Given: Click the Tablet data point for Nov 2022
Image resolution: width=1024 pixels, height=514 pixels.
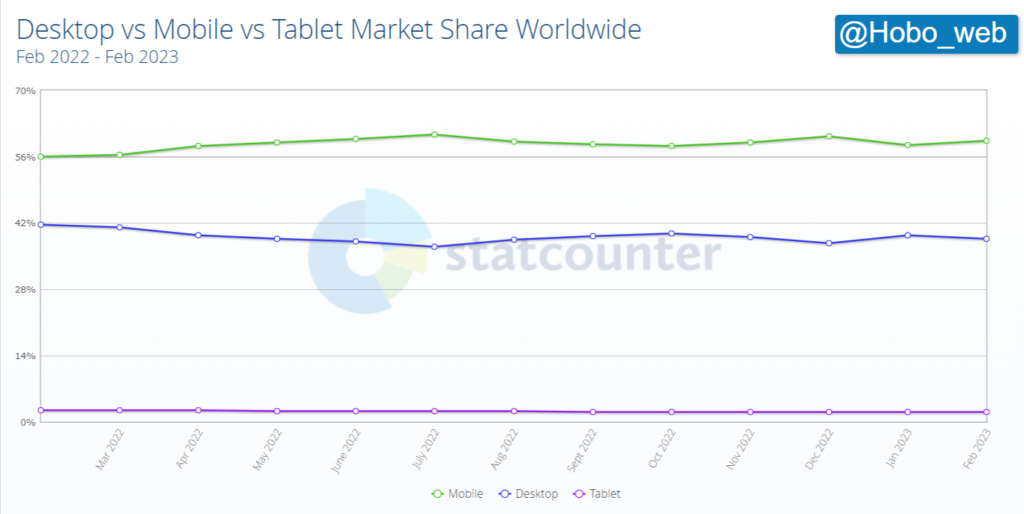Looking at the screenshot, I should (x=750, y=412).
